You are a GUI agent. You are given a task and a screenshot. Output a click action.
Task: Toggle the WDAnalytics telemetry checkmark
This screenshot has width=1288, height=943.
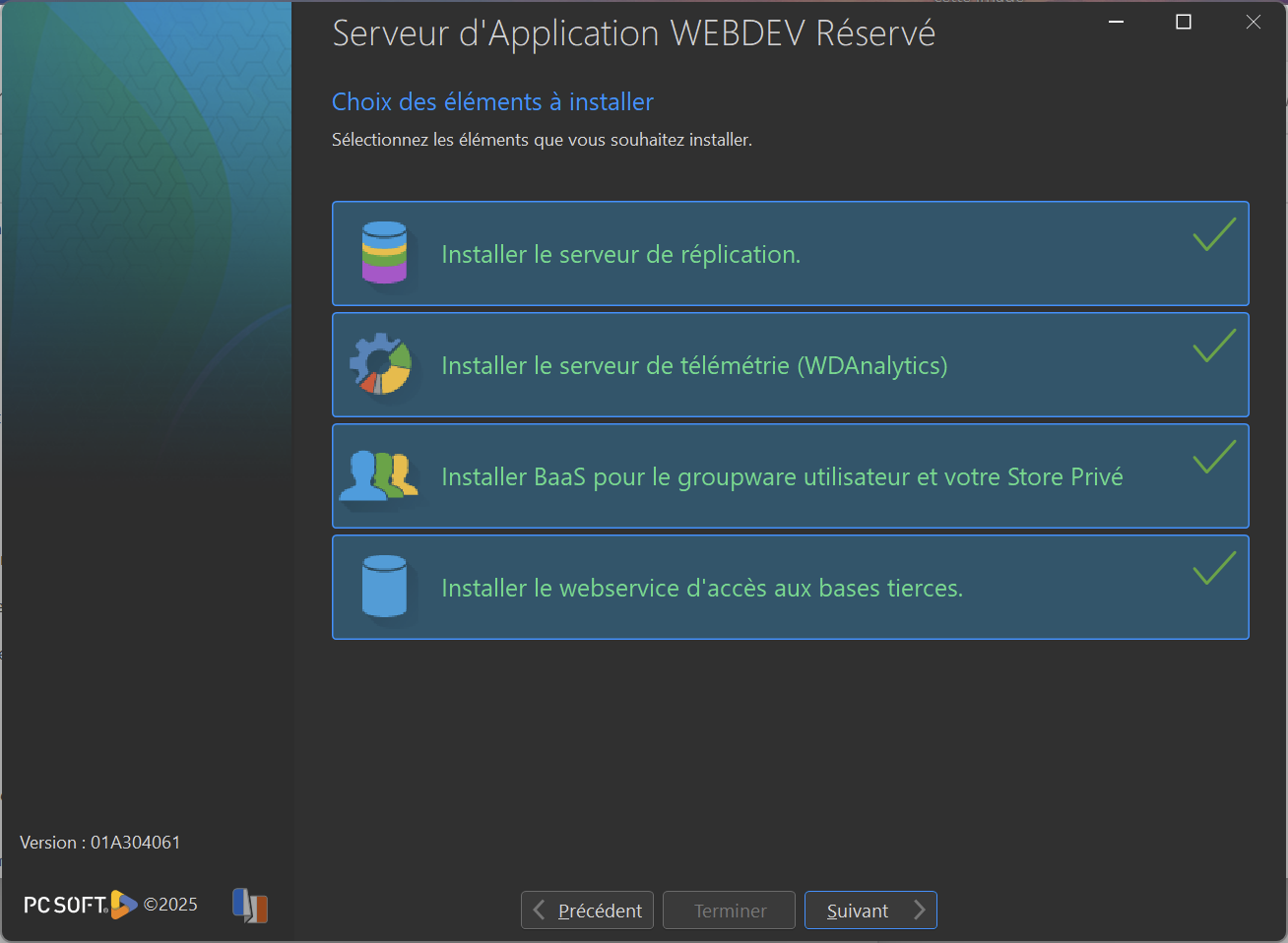tap(1214, 346)
